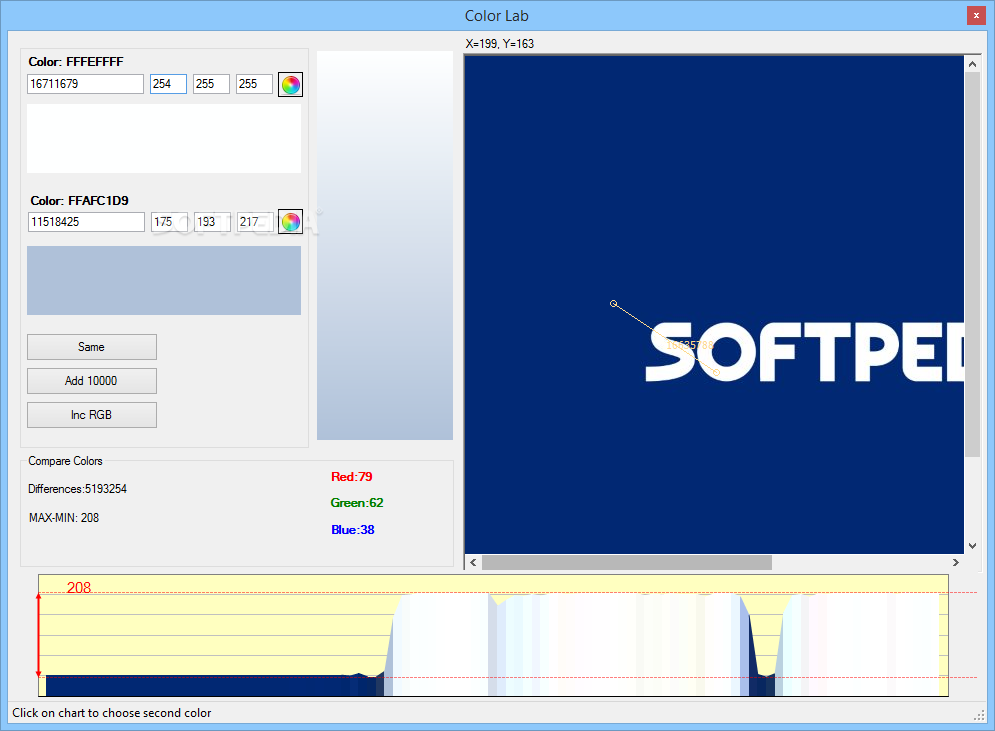This screenshot has width=995, height=731.
Task: Select the red value field showing 254
Action: pyautogui.click(x=168, y=84)
